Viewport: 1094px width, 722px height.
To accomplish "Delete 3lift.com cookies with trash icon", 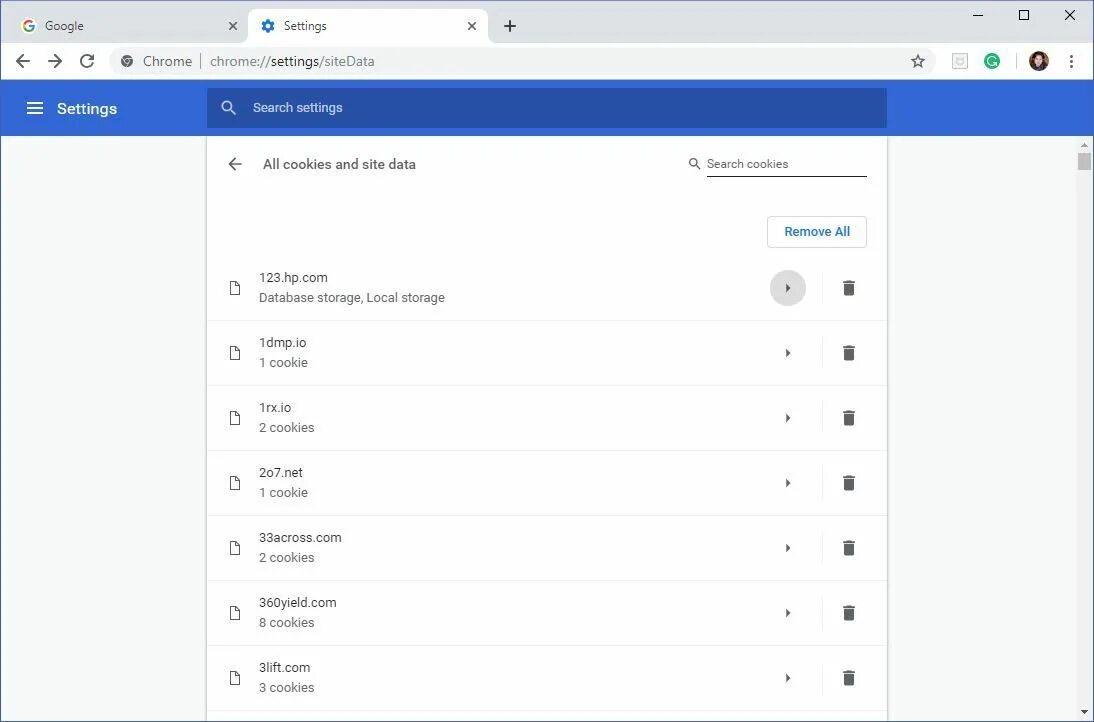I will tap(848, 677).
